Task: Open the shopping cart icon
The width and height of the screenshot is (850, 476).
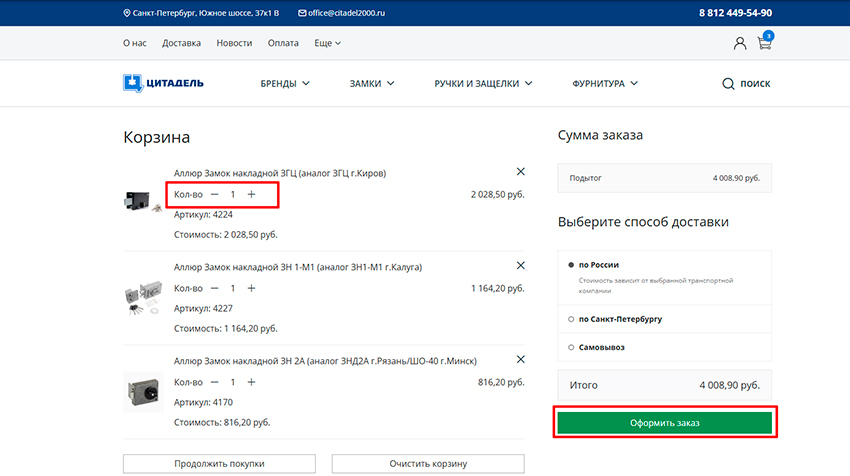Action: (x=765, y=42)
